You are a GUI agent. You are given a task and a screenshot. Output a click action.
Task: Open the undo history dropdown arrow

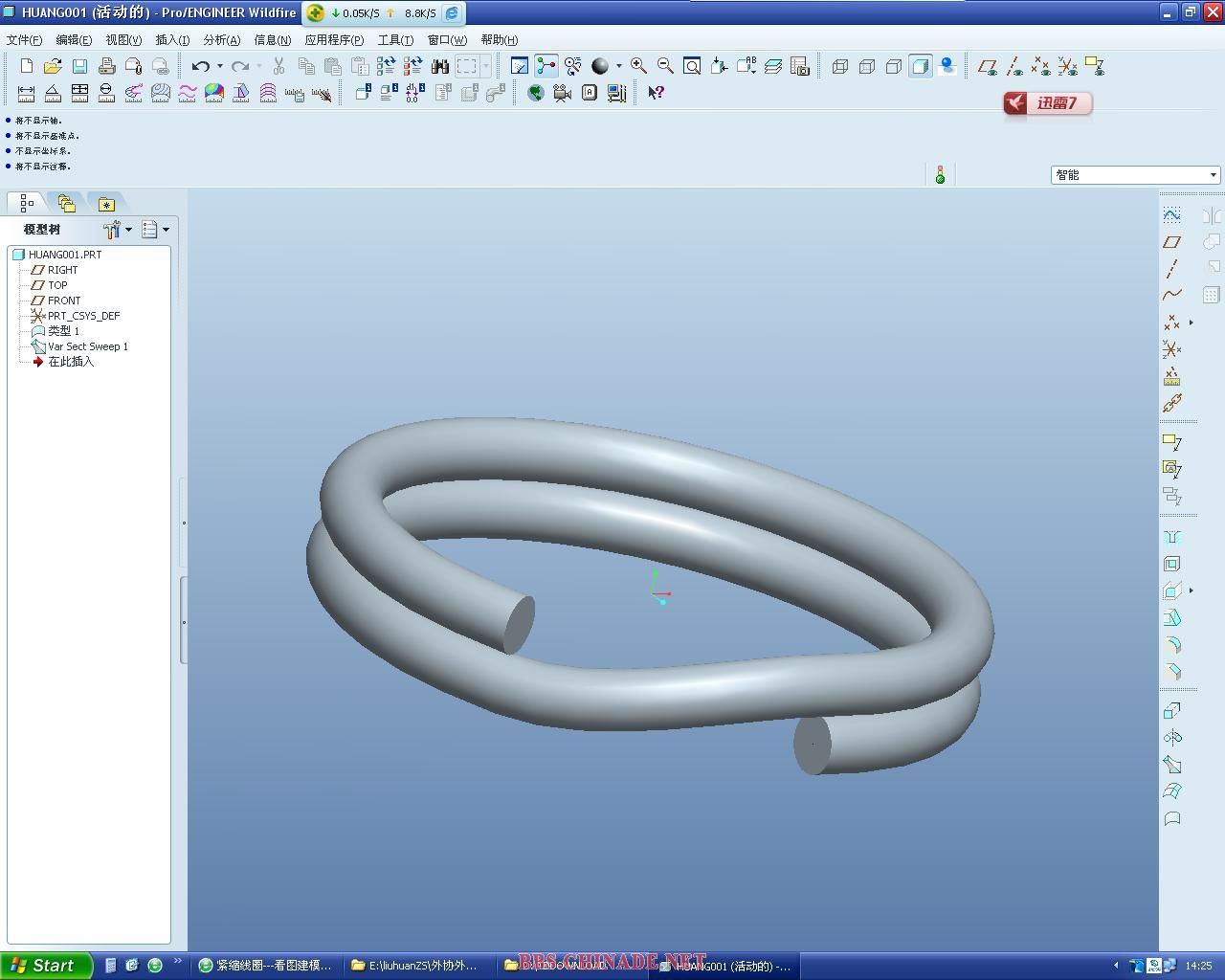click(x=219, y=66)
